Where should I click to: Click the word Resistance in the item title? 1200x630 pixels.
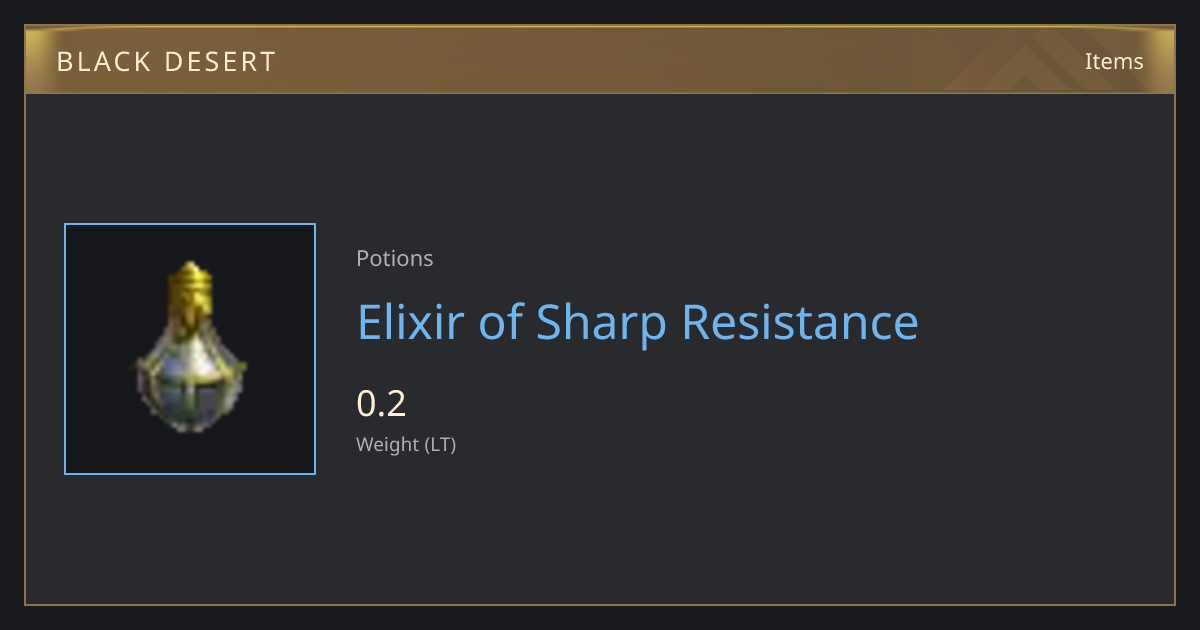[x=800, y=322]
